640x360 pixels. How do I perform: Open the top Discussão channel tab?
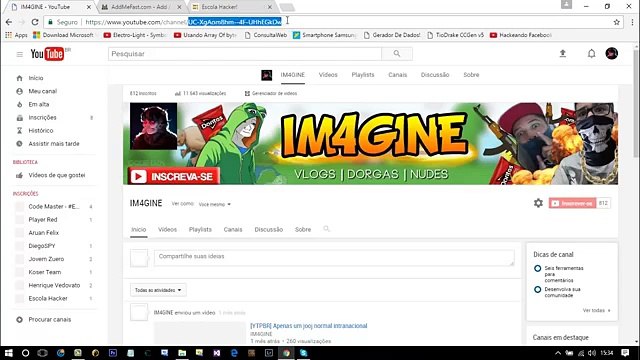tap(435, 75)
